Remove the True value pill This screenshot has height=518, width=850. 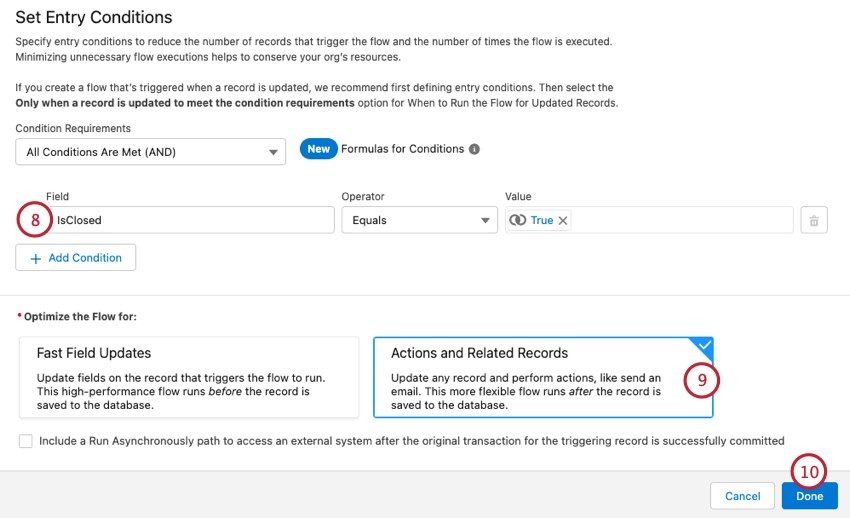(563, 220)
